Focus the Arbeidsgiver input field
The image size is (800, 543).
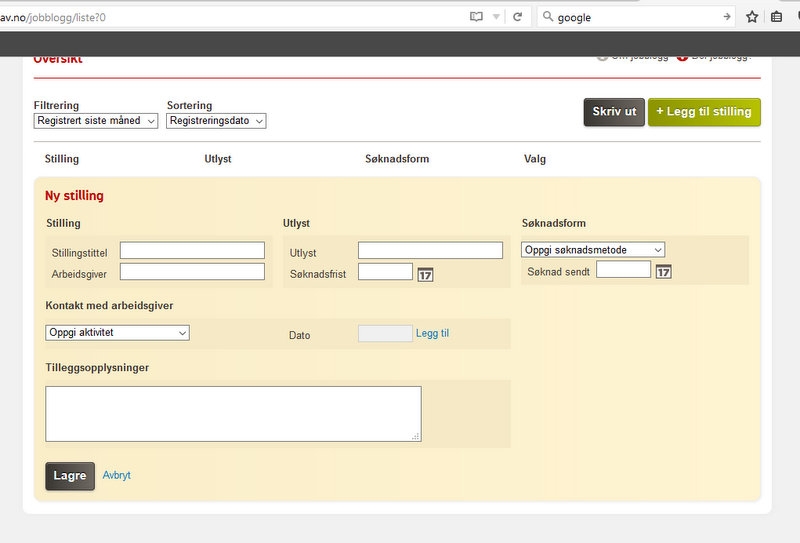(x=192, y=272)
